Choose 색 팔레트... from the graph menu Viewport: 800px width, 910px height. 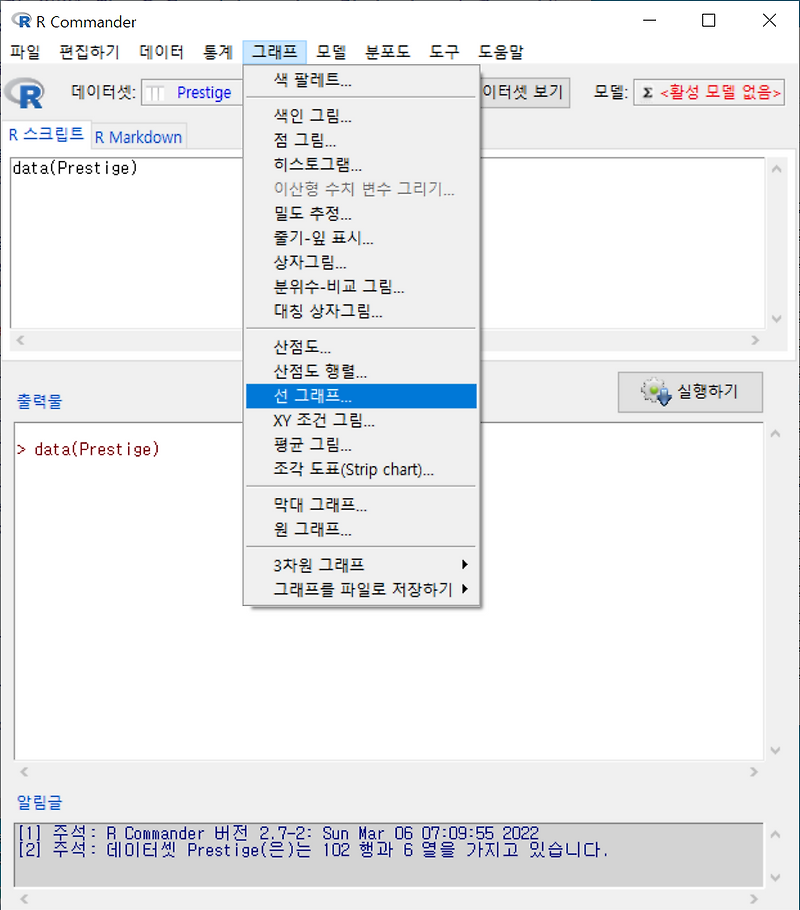click(x=361, y=80)
